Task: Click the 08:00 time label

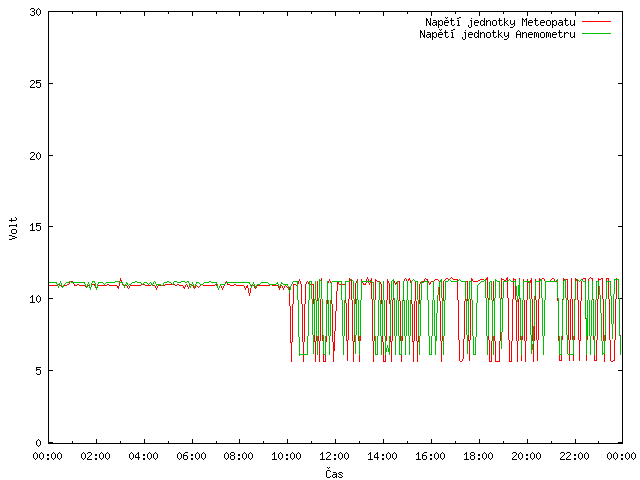Action: point(238,456)
